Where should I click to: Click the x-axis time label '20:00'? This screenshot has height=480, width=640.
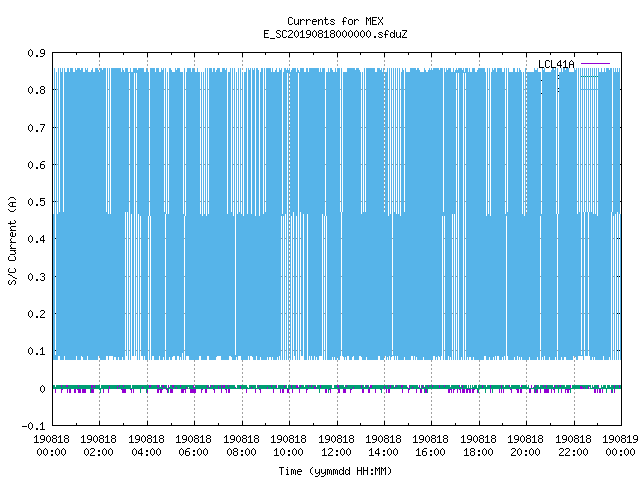coord(525,452)
